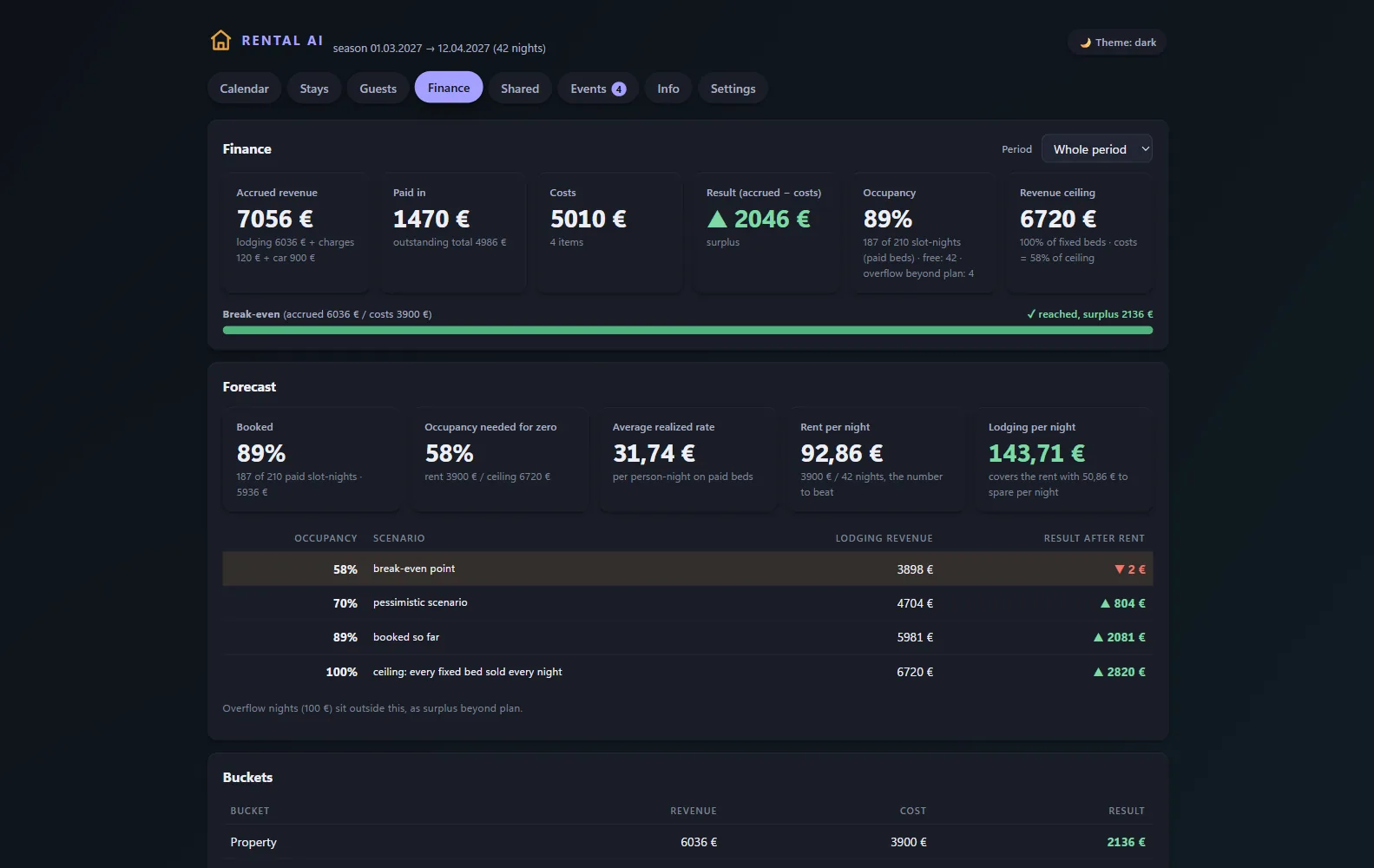1374x868 pixels.
Task: Open the Whole period dropdown
Action: (x=1097, y=149)
